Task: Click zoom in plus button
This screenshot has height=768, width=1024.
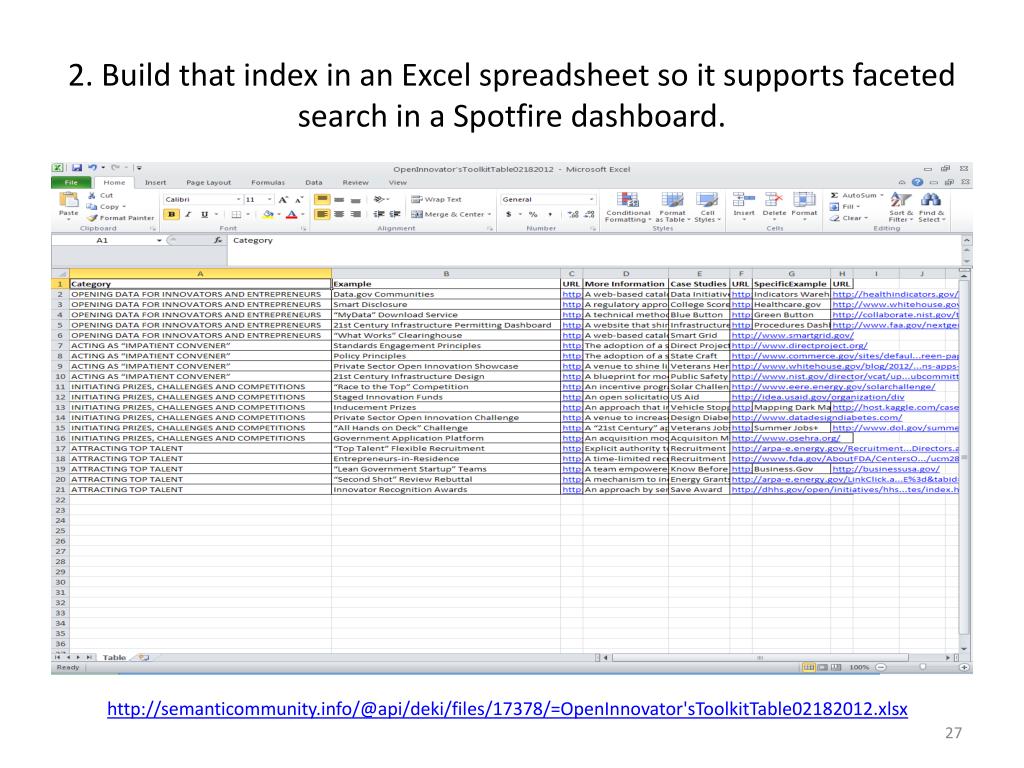Action: 964,667
